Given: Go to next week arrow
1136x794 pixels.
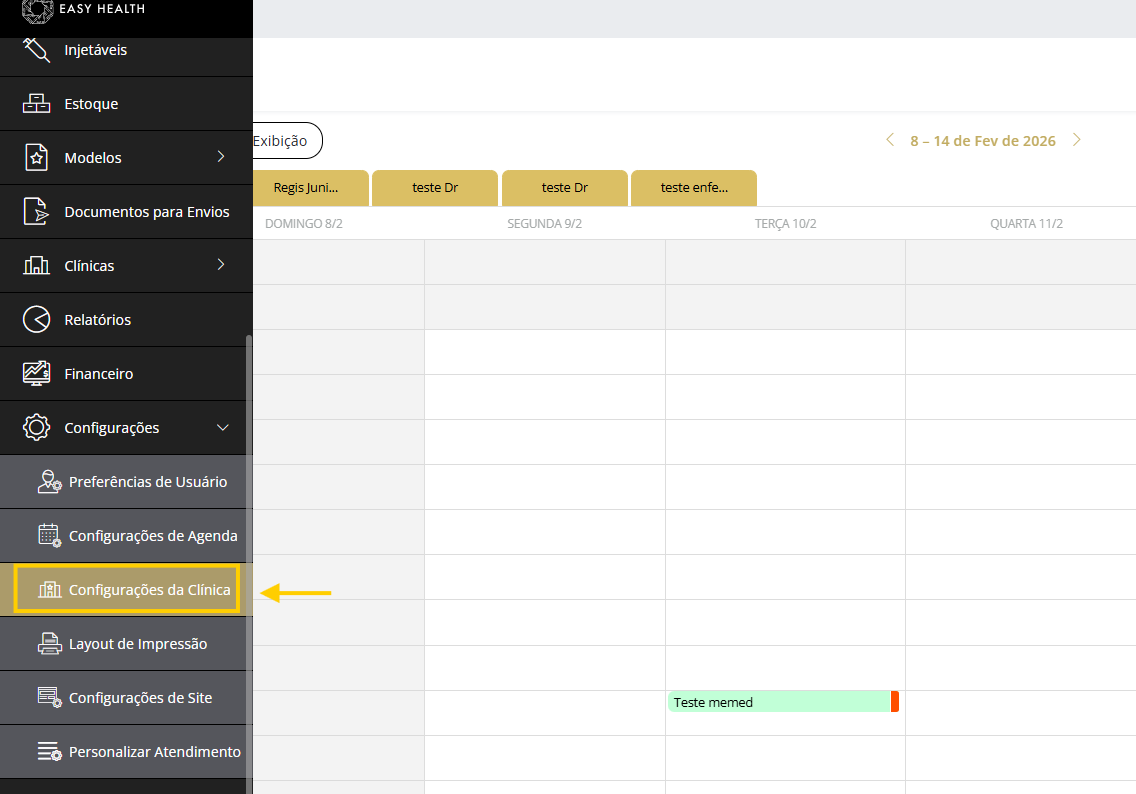Looking at the screenshot, I should (x=1077, y=140).
